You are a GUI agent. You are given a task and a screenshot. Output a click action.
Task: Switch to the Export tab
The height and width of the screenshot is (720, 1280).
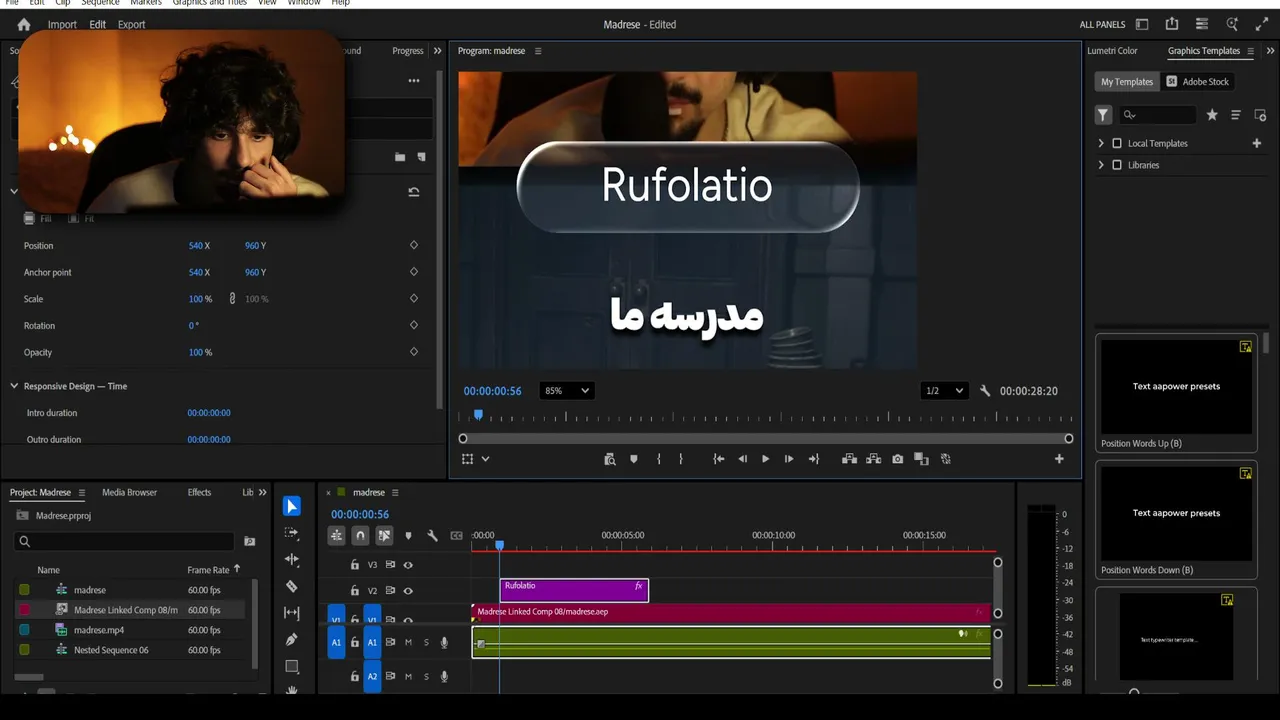click(131, 24)
